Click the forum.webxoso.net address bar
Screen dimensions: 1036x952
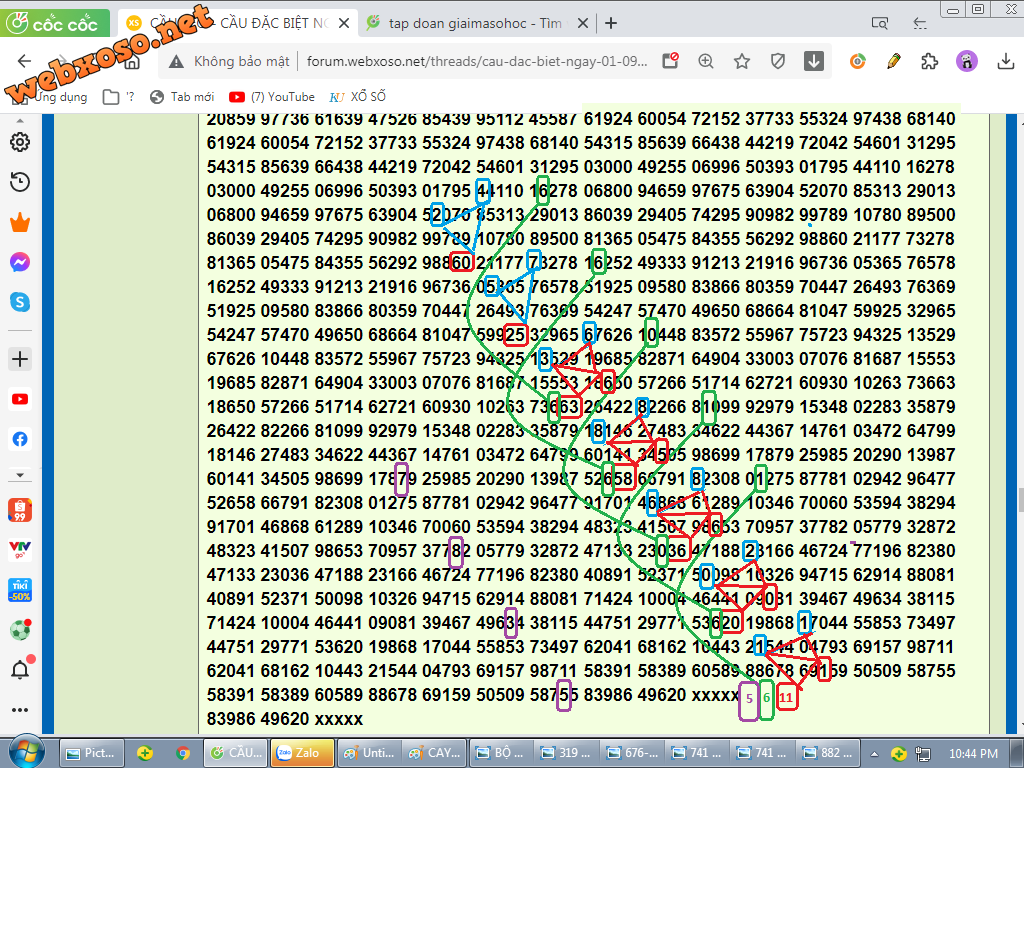pos(475,62)
